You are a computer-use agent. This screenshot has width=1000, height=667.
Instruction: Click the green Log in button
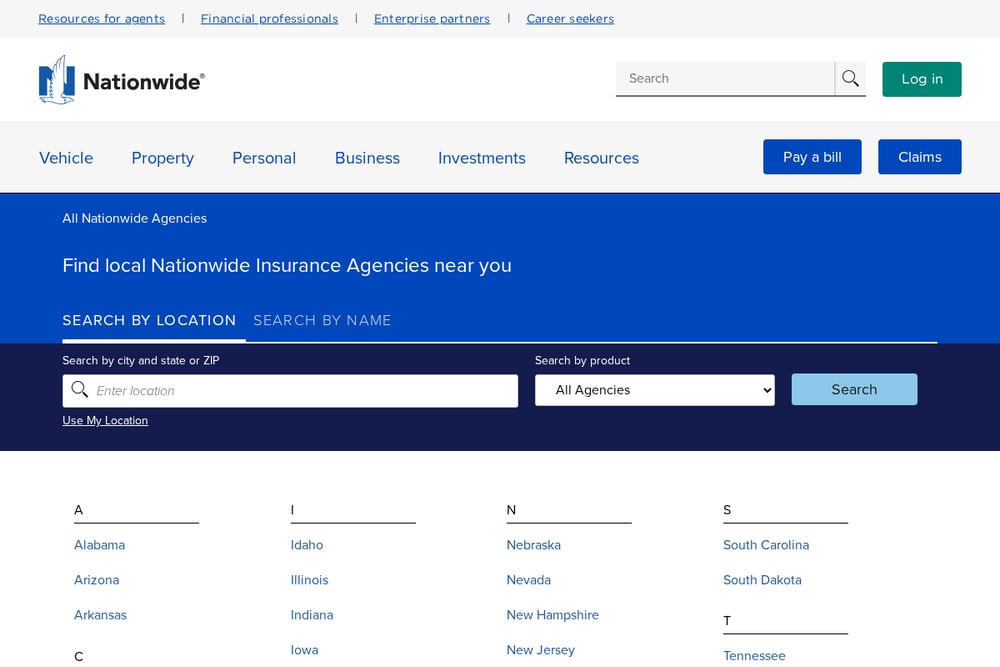[922, 79]
